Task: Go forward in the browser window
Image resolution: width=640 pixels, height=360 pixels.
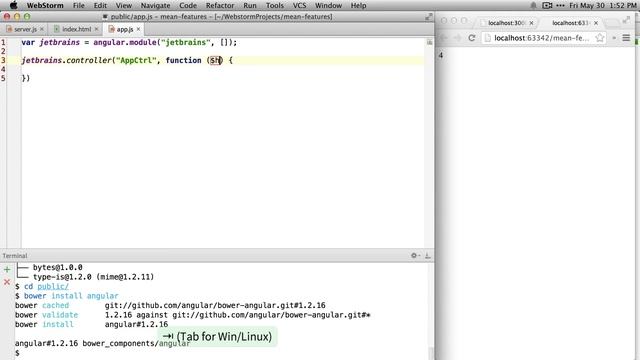Action: [457, 38]
